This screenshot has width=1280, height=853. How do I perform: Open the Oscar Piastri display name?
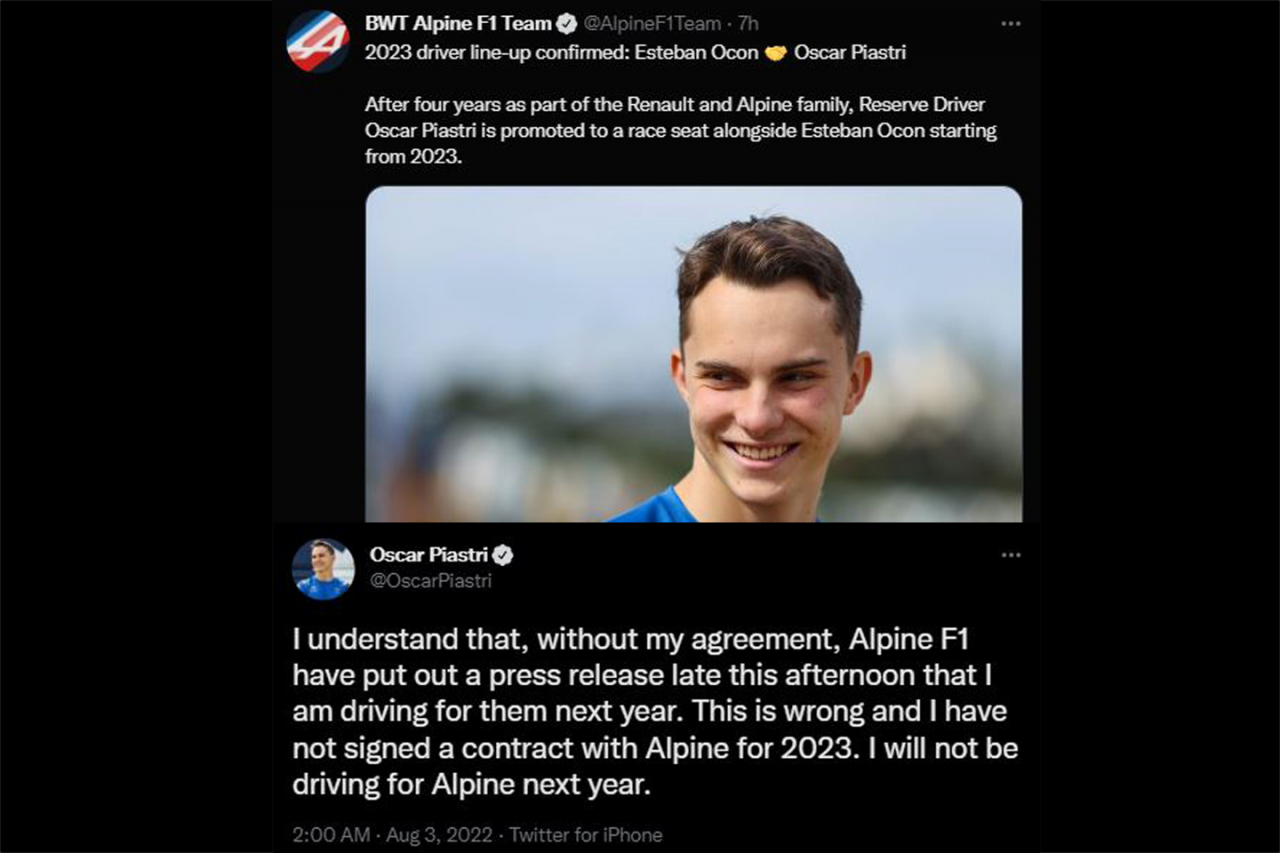pyautogui.click(x=428, y=555)
